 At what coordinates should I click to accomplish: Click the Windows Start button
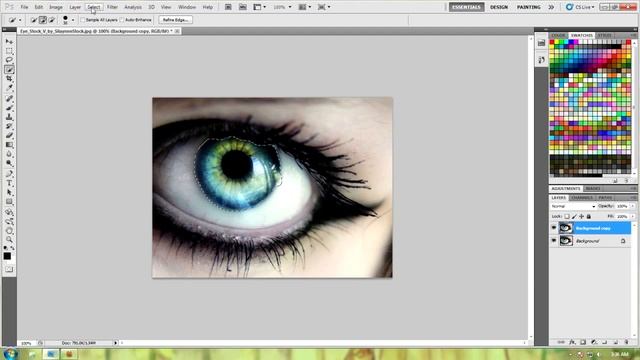tap(10, 353)
